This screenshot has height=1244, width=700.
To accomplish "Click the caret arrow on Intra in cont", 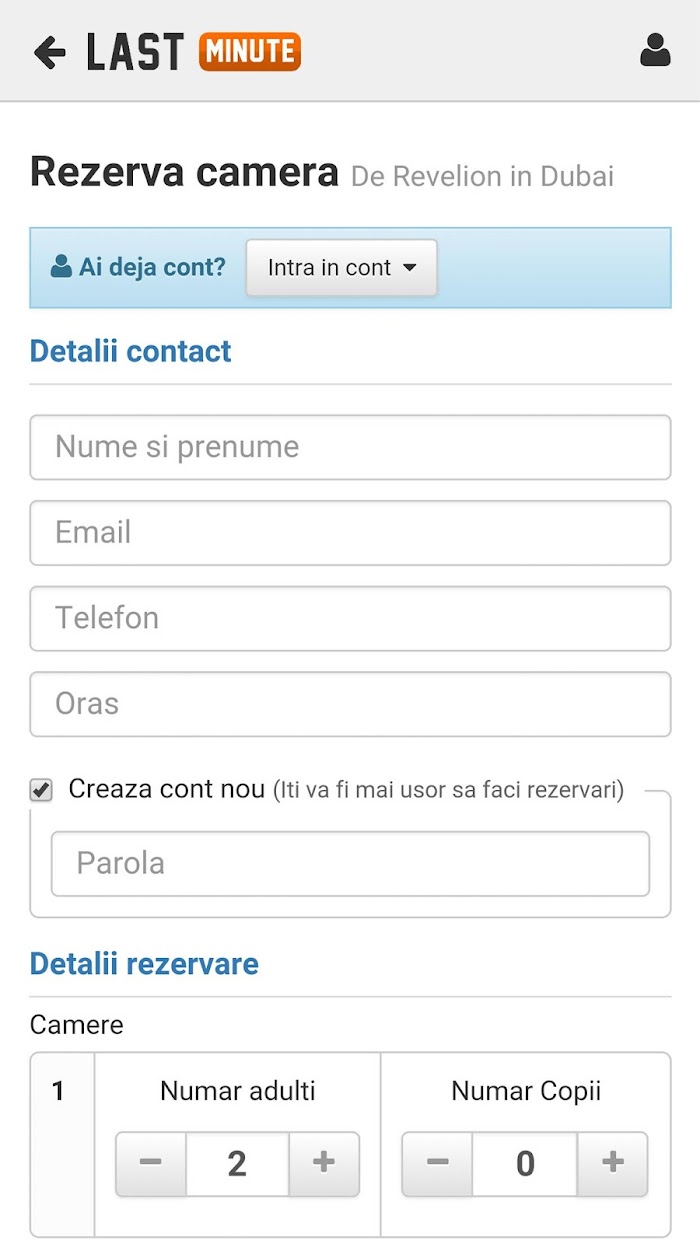I will (409, 268).
